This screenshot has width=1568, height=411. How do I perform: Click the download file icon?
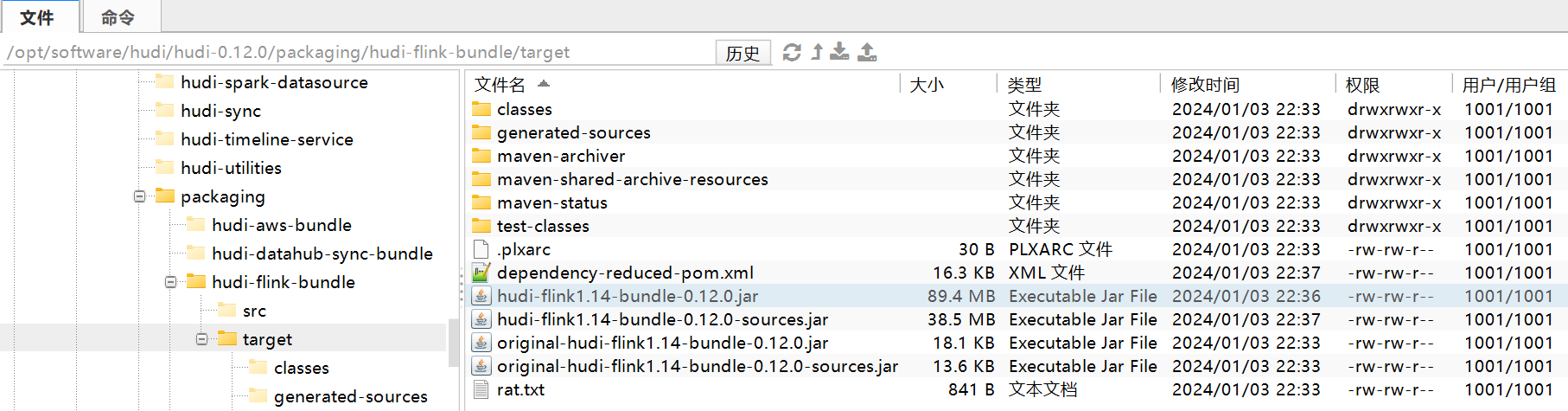839,52
